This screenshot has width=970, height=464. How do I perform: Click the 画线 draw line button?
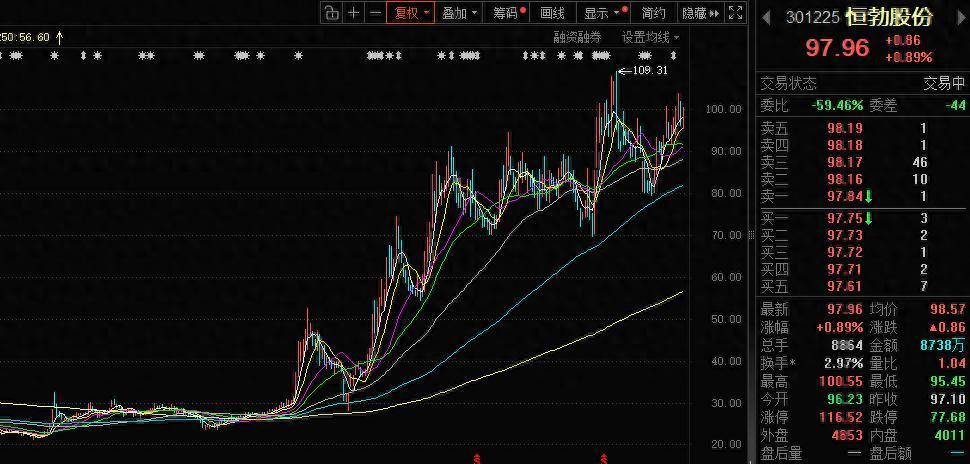coord(552,13)
